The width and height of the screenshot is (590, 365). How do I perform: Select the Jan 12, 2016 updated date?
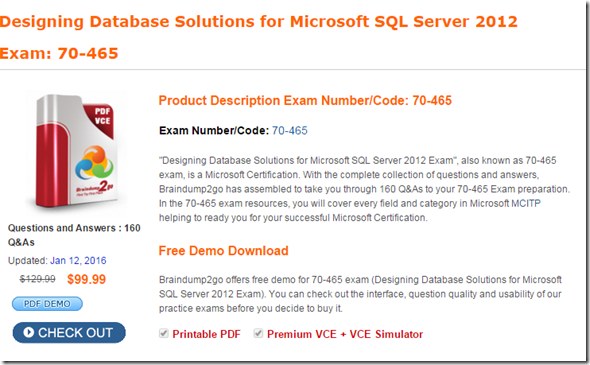78,260
